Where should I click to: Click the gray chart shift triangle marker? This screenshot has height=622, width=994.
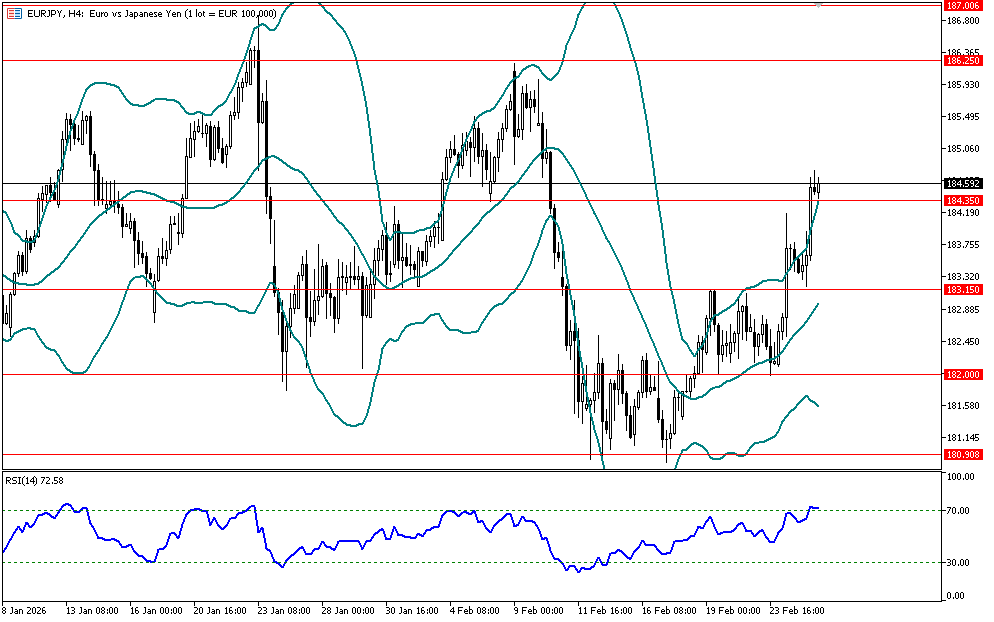[819, 5]
